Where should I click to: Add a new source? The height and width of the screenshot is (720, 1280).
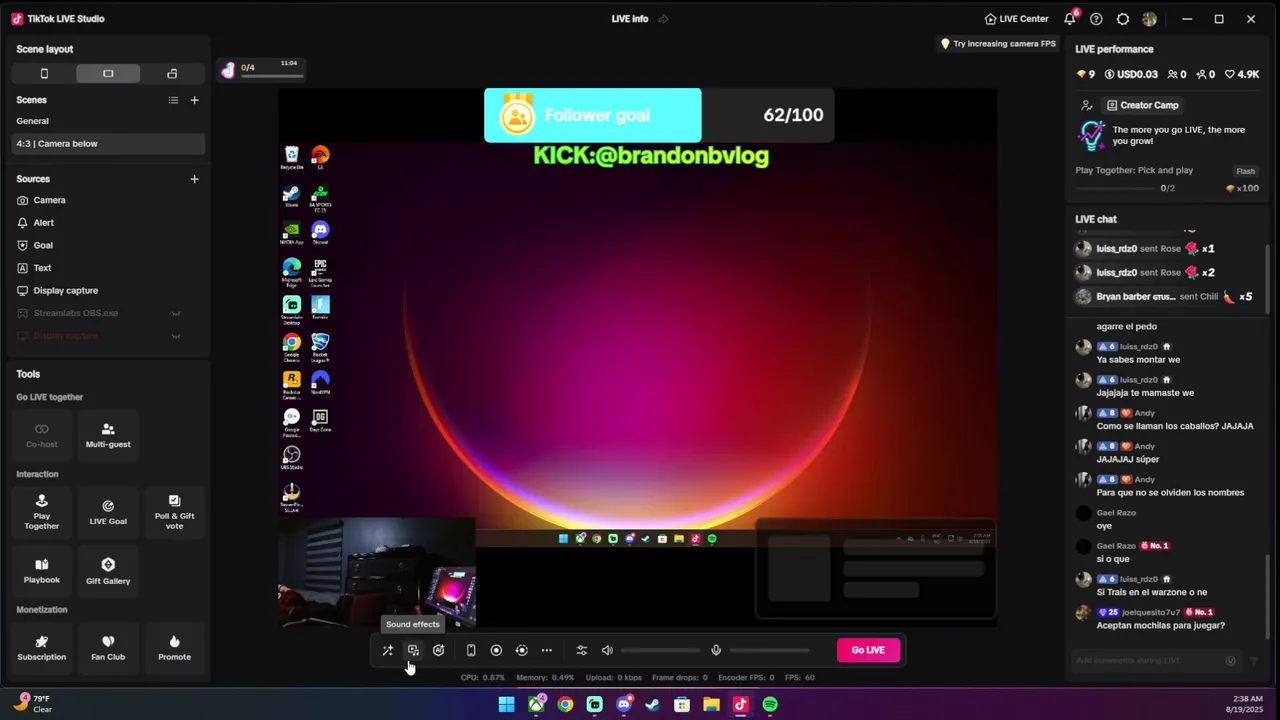coord(194,179)
